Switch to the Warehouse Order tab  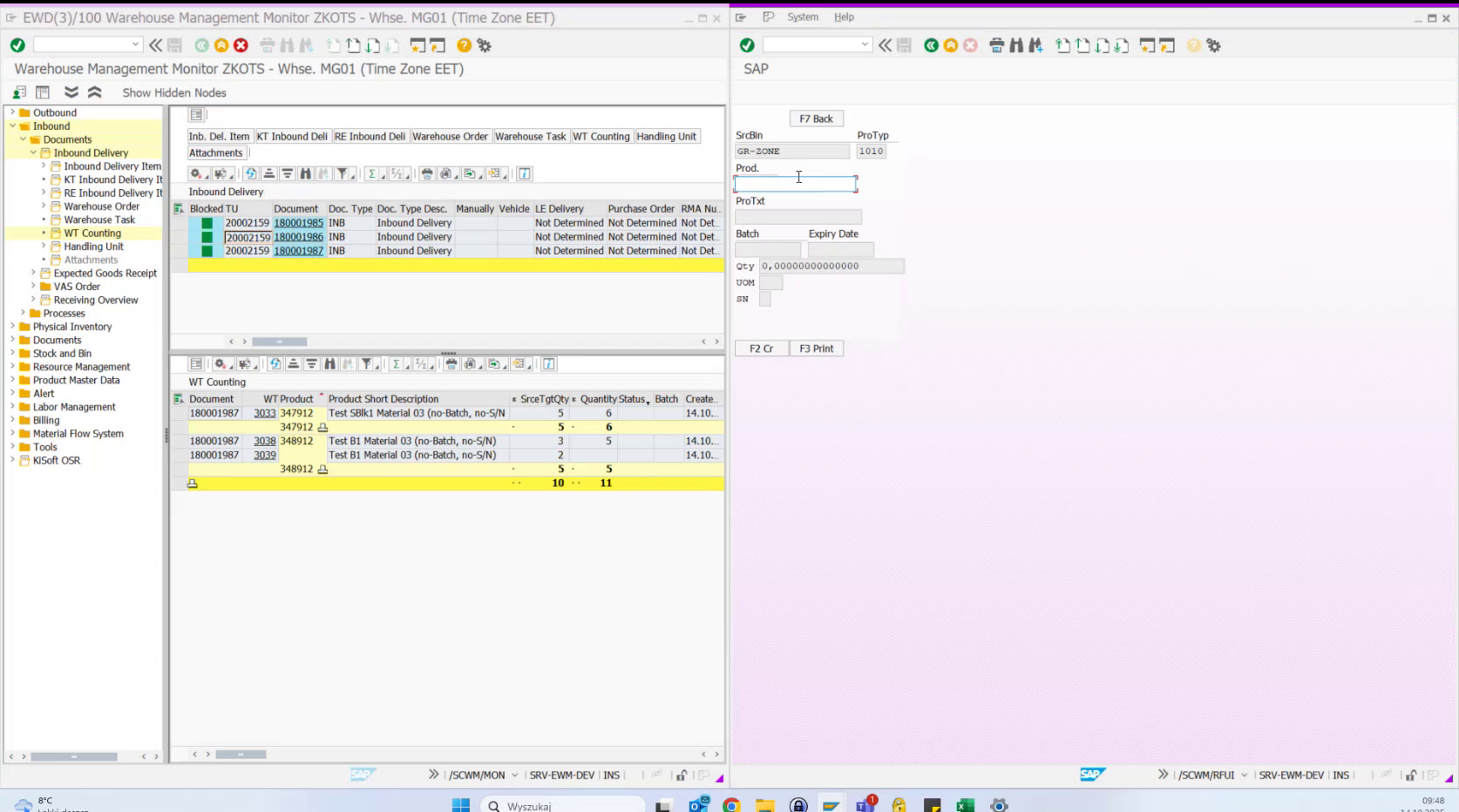pyautogui.click(x=450, y=136)
